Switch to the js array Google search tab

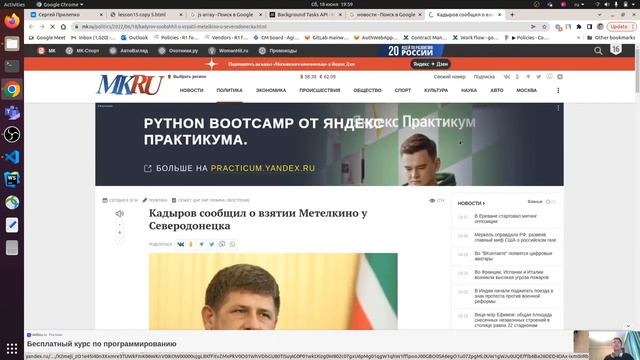pyautogui.click(x=226, y=14)
